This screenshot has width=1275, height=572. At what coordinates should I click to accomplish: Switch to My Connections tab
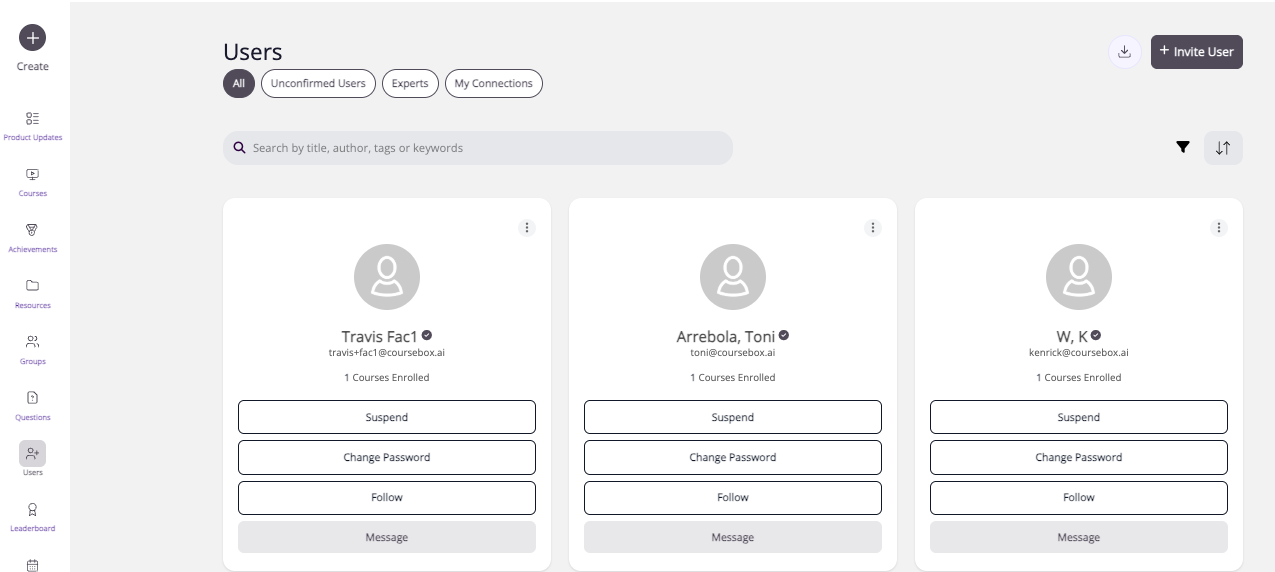494,84
